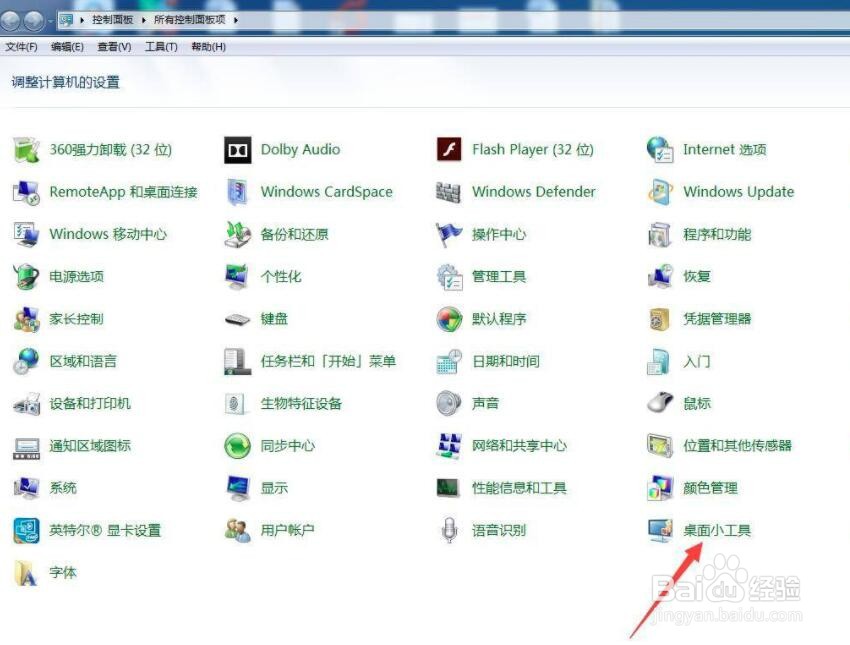Open the 360强力卸载 icon
The height and width of the screenshot is (645, 850).
pyautogui.click(x=26, y=150)
